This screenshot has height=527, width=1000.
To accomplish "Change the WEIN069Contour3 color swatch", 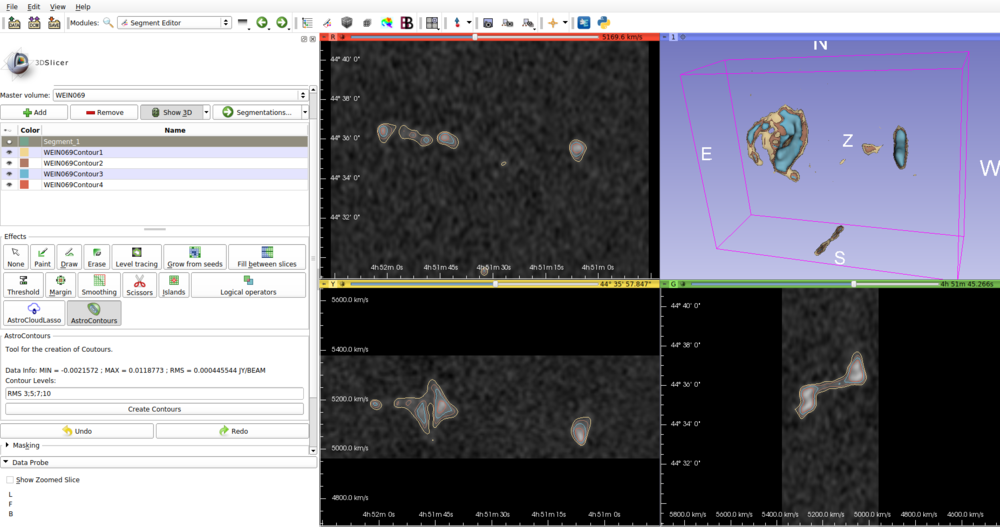I will pos(24,174).
